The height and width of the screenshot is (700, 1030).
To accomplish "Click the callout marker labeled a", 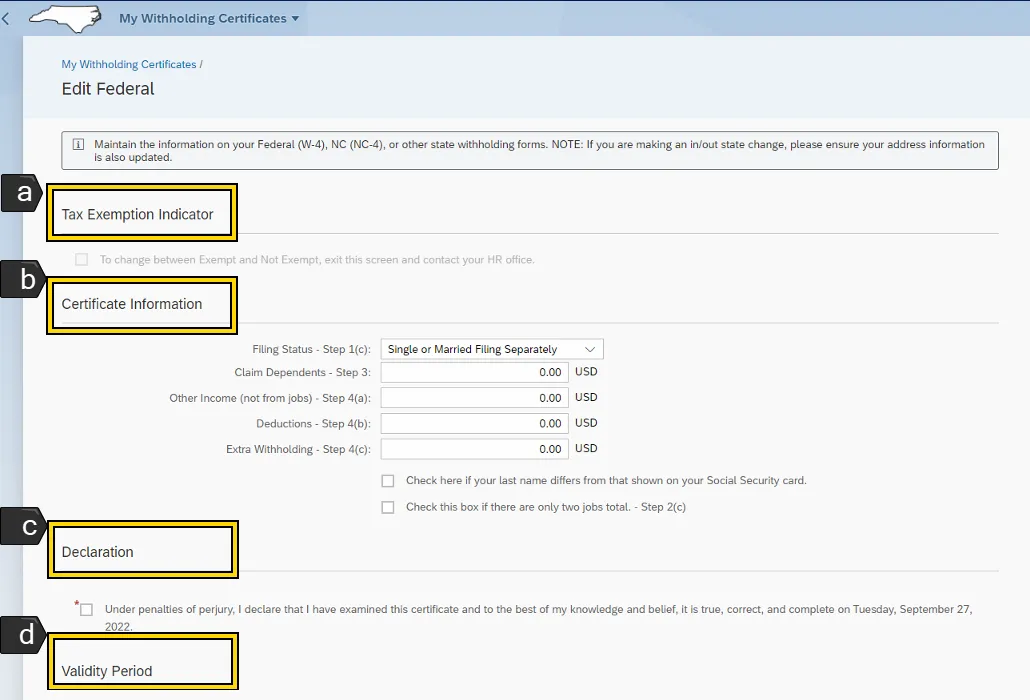I will coord(21,193).
